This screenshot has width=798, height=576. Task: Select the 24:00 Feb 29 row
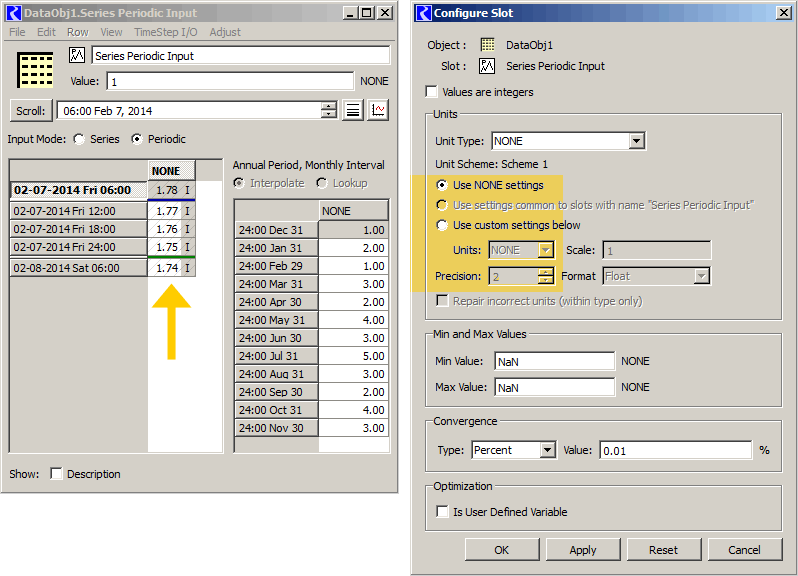(276, 266)
